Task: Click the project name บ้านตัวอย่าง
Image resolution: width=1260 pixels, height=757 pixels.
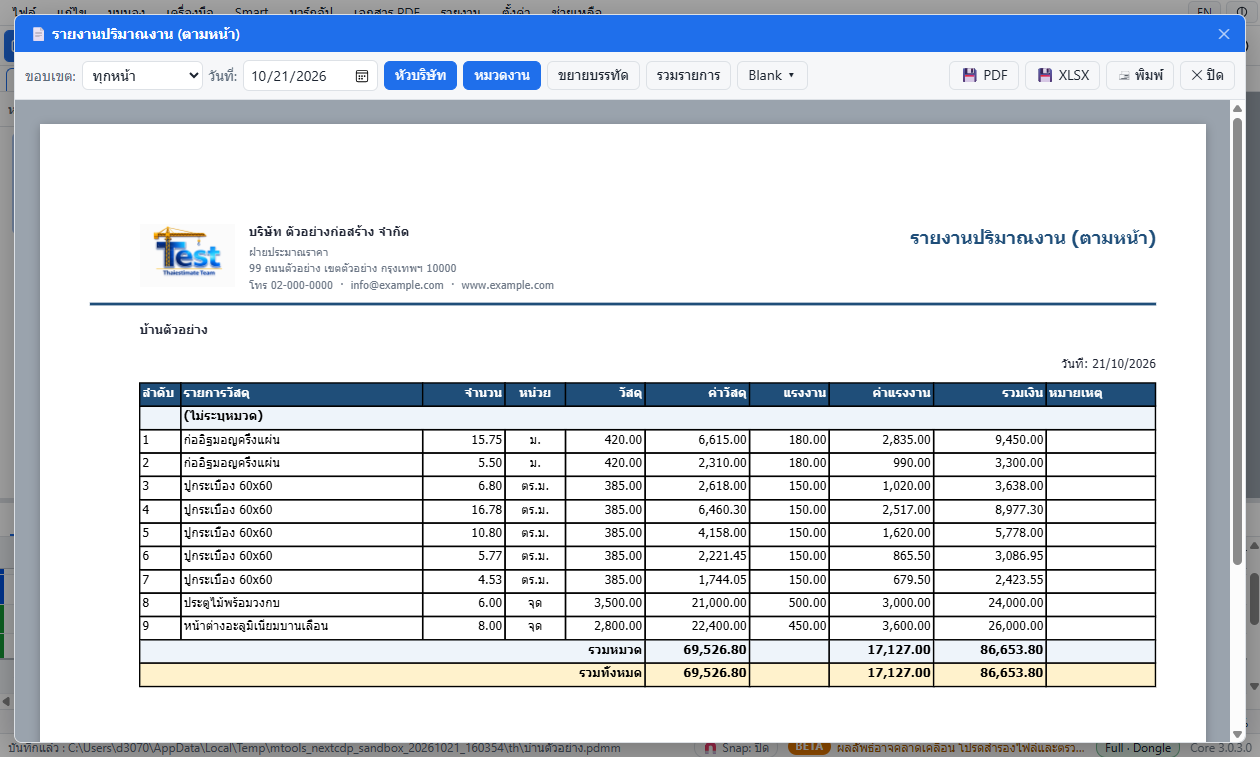Action: coord(174,329)
